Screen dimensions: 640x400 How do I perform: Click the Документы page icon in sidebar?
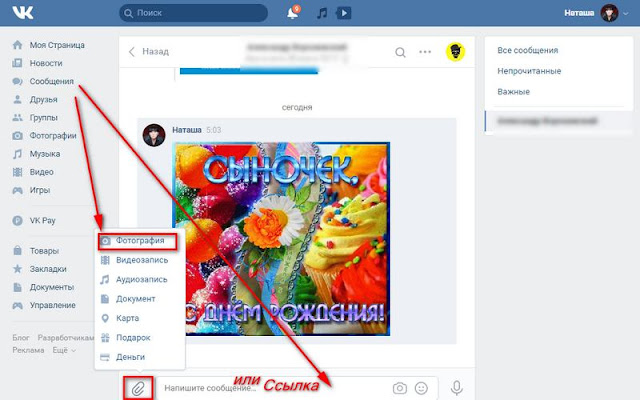coord(17,287)
